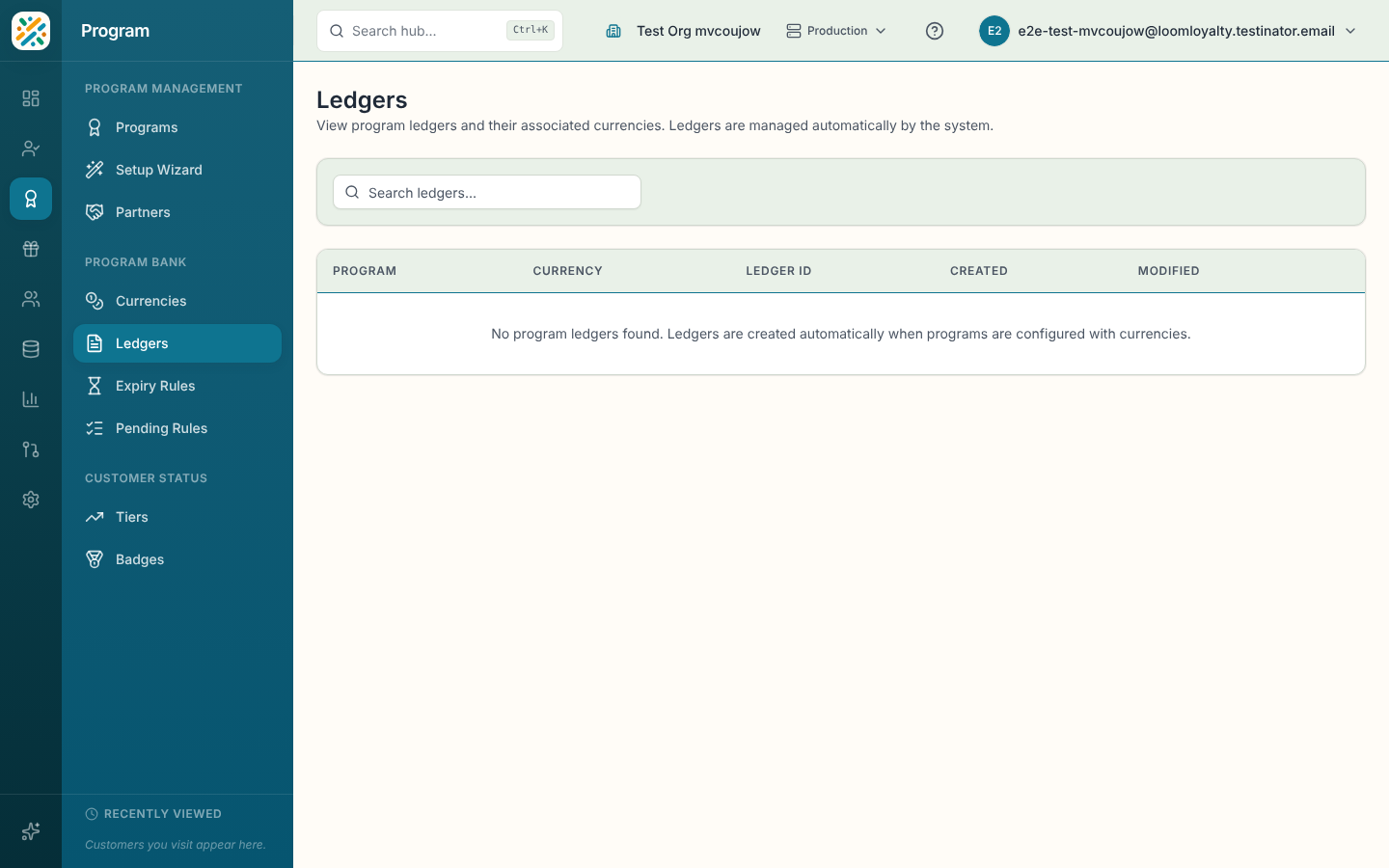Open the Currencies page
The image size is (1389, 868).
click(177, 301)
